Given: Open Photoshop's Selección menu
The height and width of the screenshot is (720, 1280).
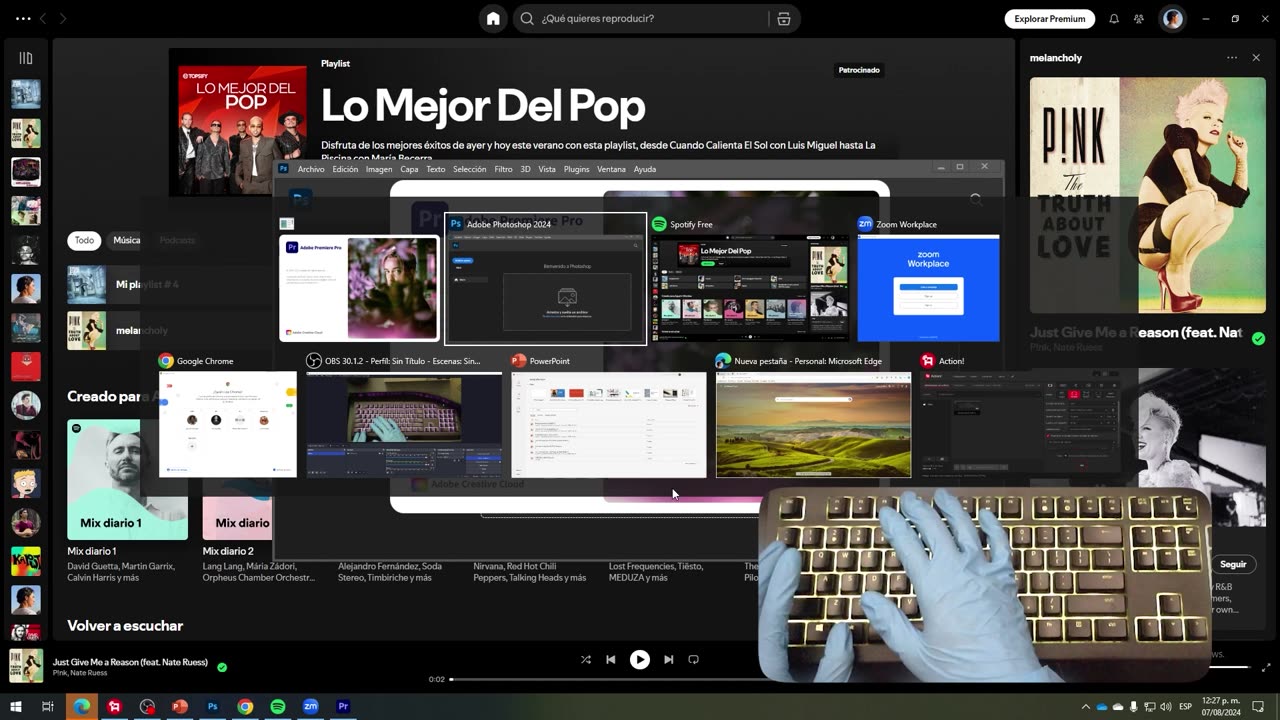Looking at the screenshot, I should [469, 169].
